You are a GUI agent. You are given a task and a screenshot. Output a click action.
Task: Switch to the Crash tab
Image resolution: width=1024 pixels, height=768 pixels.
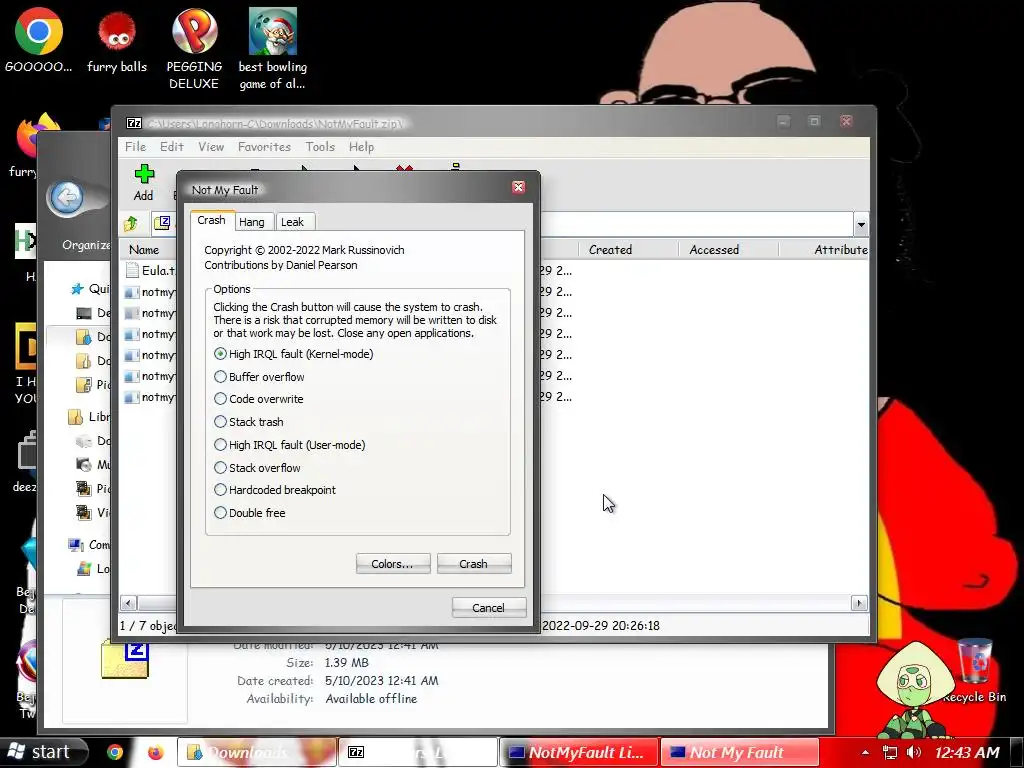(x=212, y=221)
